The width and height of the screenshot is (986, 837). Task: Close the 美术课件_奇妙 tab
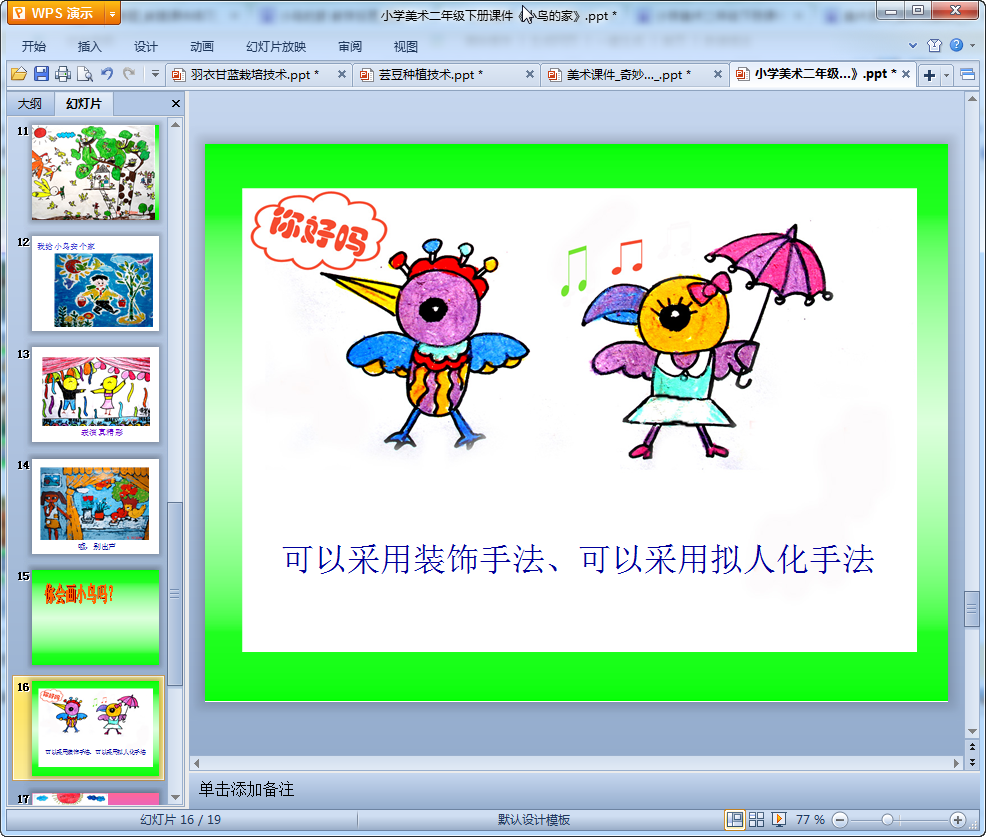click(x=717, y=74)
